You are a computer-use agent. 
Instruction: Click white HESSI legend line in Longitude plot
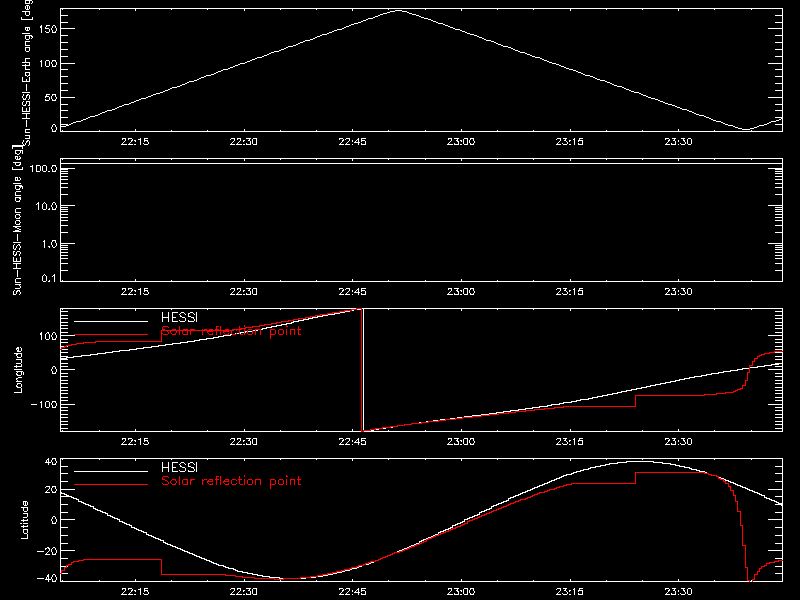pos(111,321)
